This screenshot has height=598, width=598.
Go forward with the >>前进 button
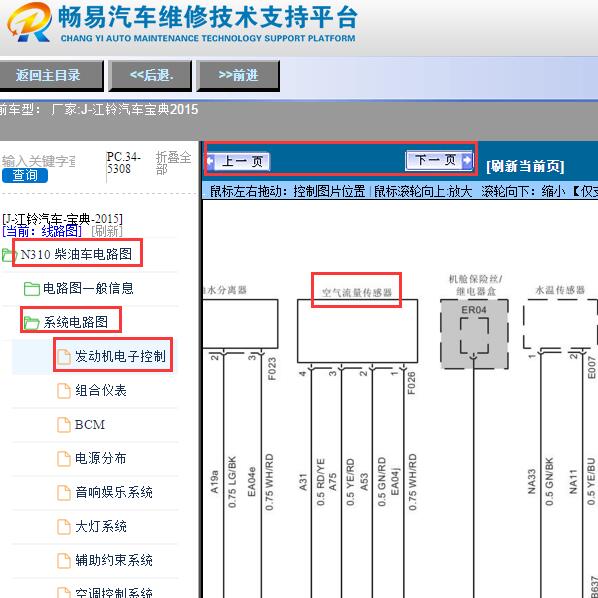click(x=238, y=75)
